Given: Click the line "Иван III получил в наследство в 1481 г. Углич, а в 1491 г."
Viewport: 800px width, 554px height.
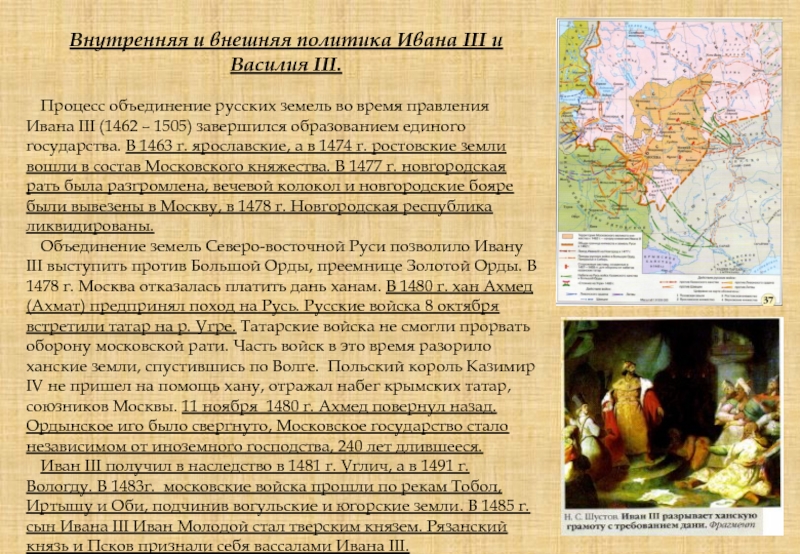Looking at the screenshot, I should tap(255, 467).
